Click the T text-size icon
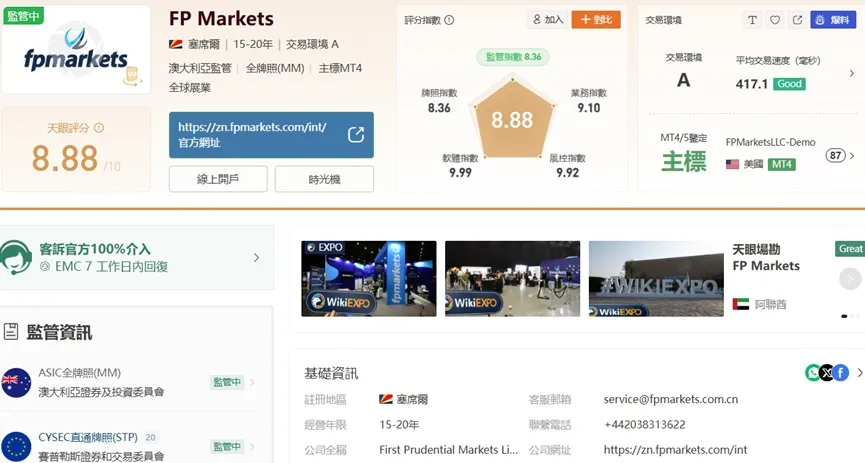 752,20
